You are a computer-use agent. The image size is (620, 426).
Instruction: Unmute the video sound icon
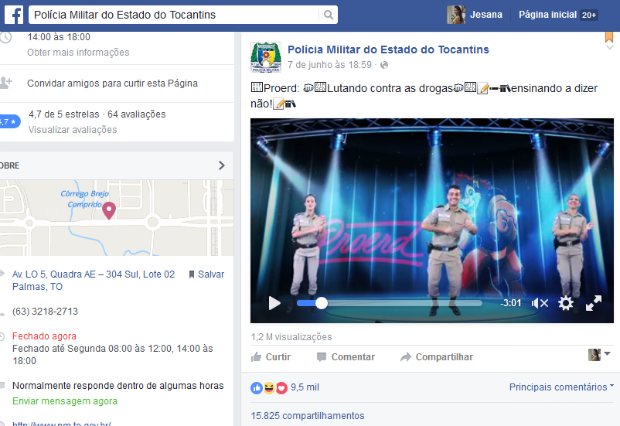click(x=540, y=303)
